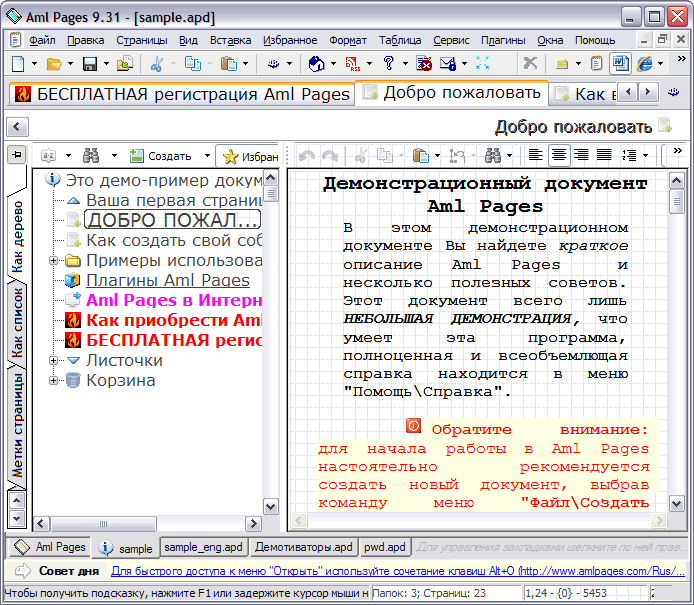Click the binoculars Find icon in editor toolbar
The image size is (694, 605).
(x=493, y=155)
